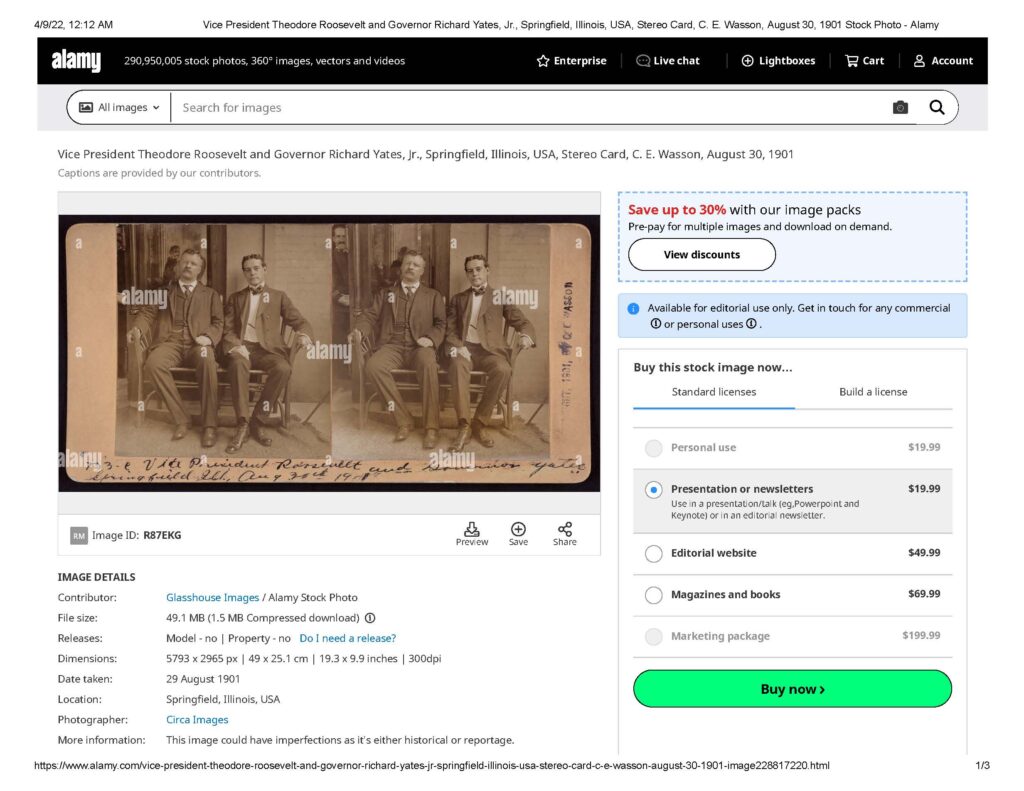Click the Roosevelt stereo card photo
1024x791 pixels.
(329, 352)
